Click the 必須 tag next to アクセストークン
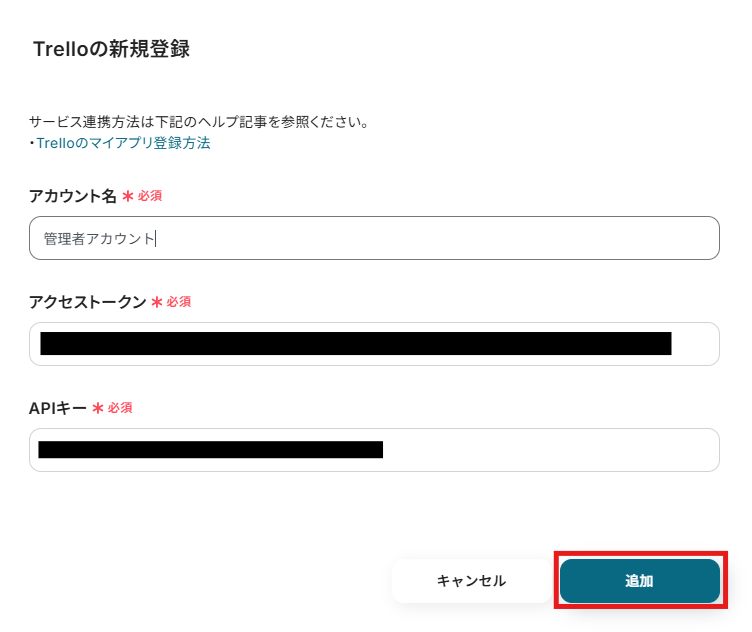This screenshot has width=752, height=632. 179,302
